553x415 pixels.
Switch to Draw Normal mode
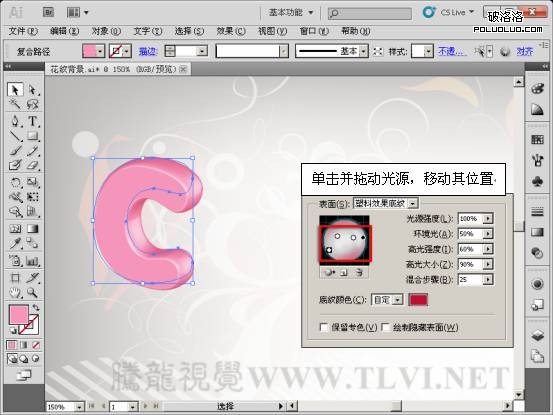point(12,359)
